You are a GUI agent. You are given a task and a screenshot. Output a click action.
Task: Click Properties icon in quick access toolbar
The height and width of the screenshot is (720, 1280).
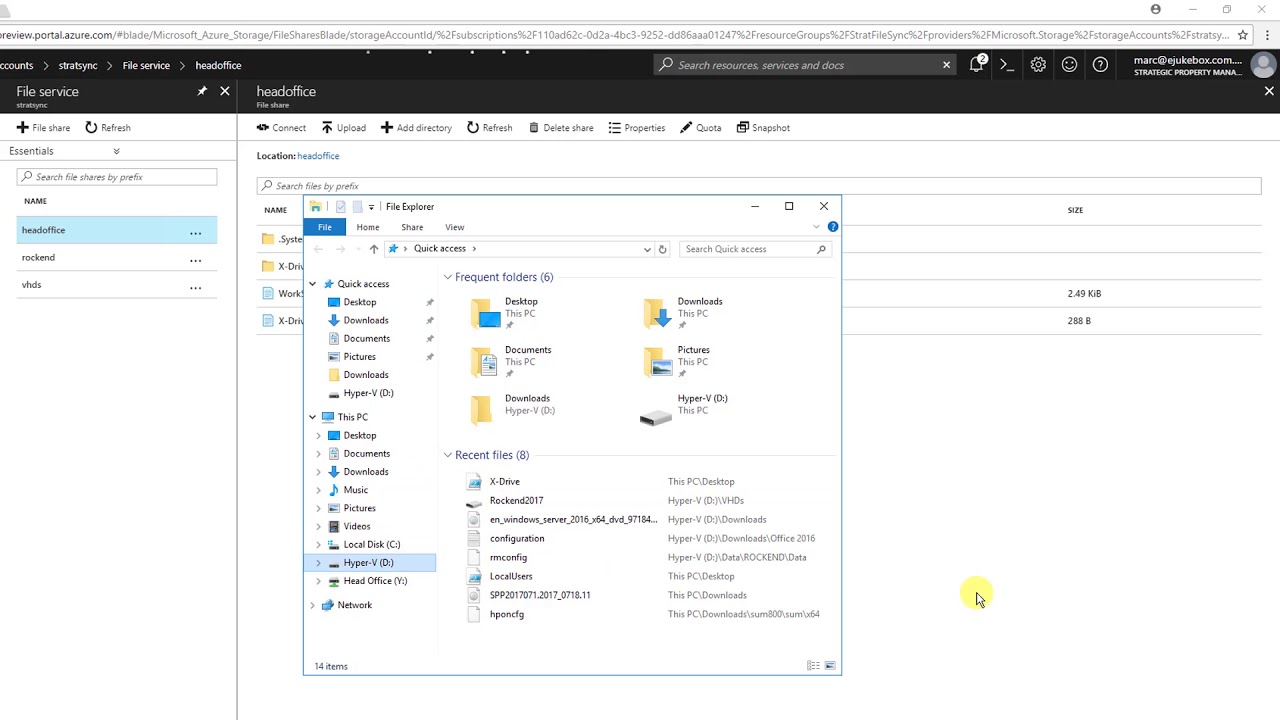click(340, 207)
